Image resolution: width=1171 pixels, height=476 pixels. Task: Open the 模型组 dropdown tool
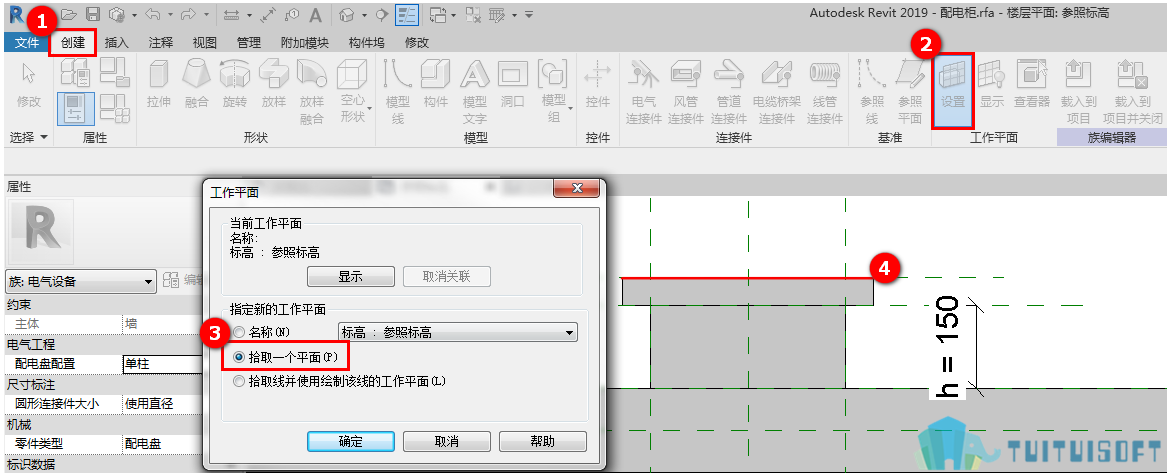pos(553,93)
